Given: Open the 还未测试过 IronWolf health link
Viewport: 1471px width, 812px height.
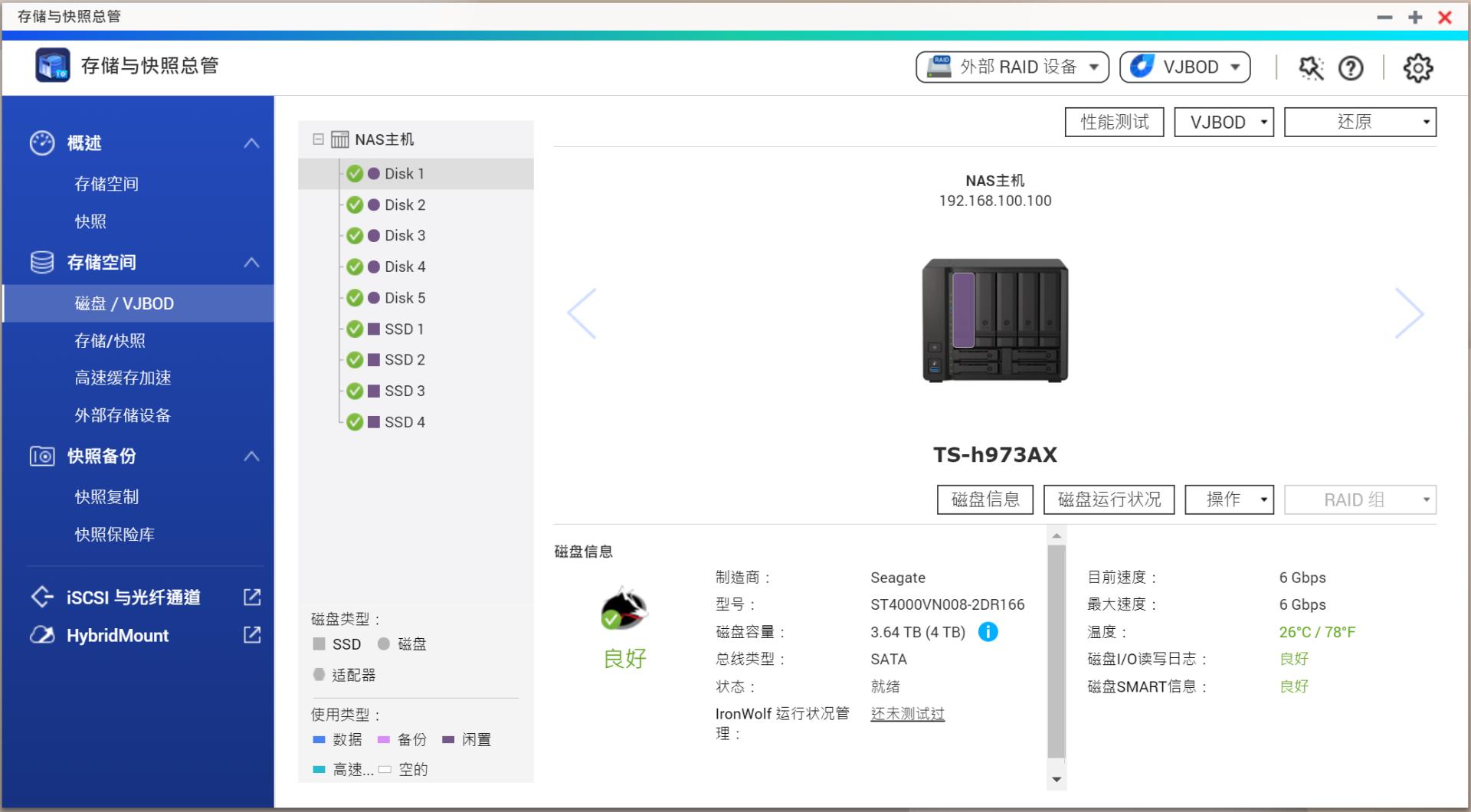Looking at the screenshot, I should [906, 713].
